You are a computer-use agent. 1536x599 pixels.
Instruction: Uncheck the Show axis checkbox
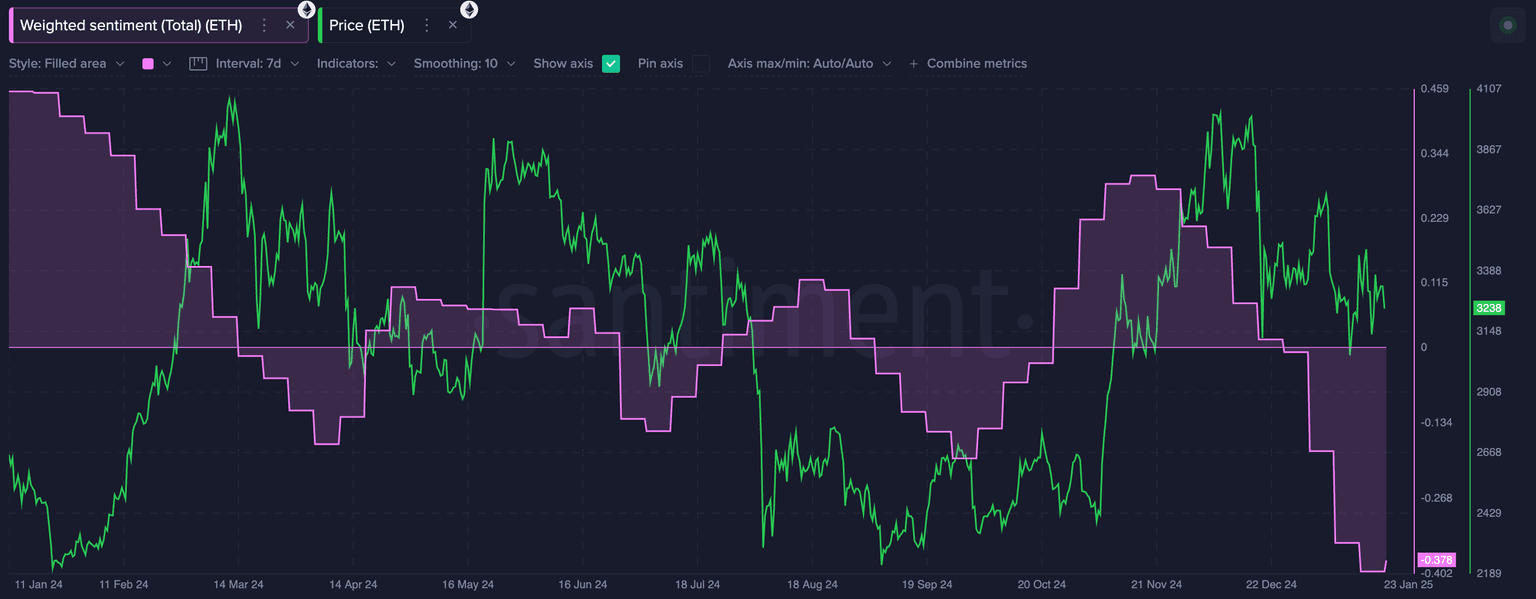pos(611,63)
